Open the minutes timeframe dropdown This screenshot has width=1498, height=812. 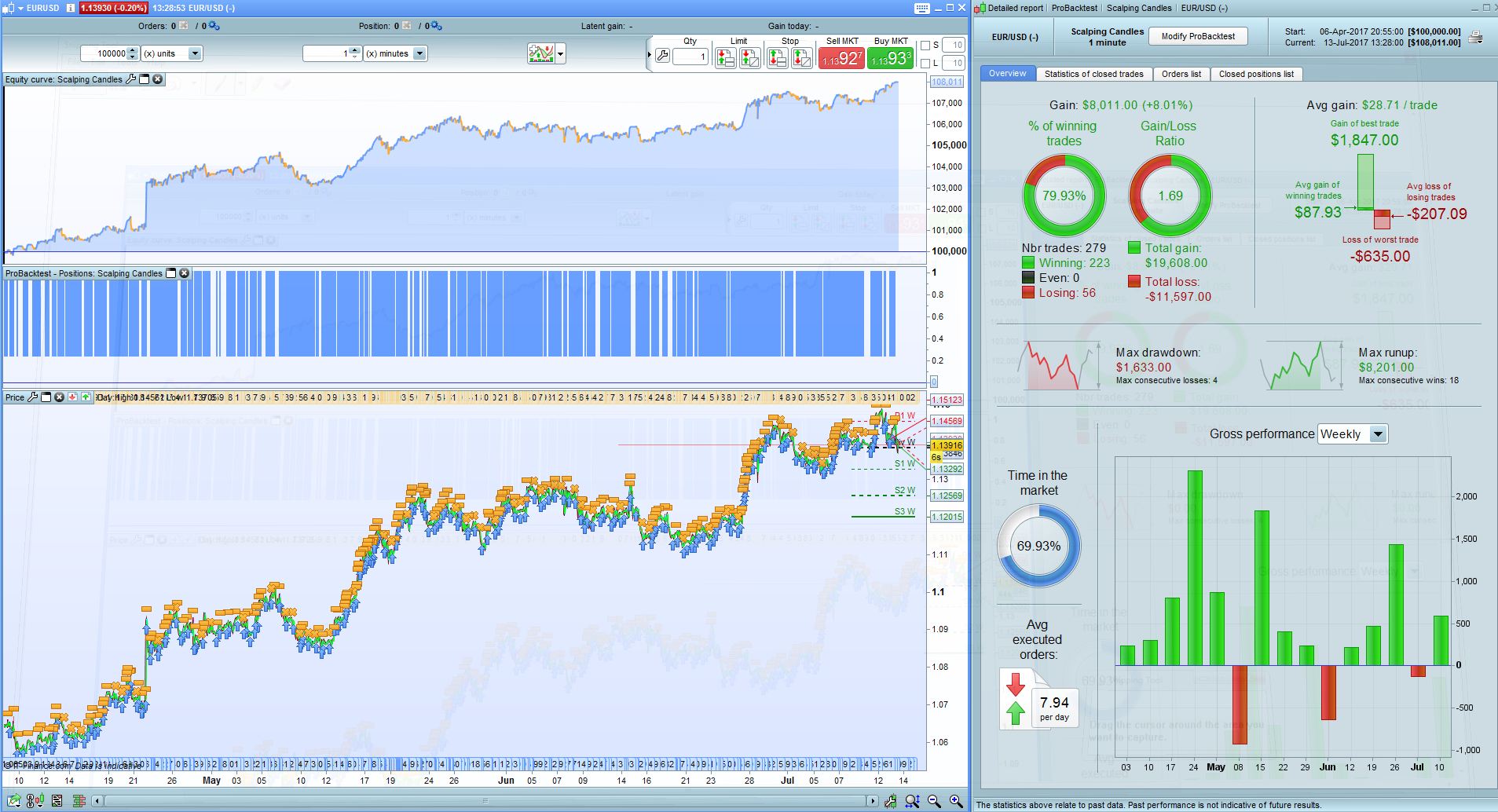[x=419, y=53]
